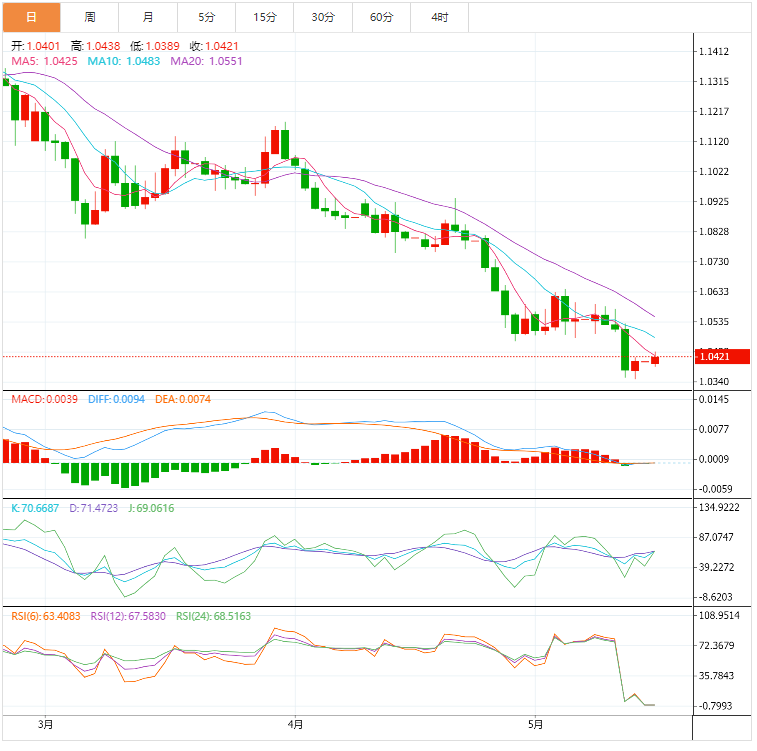Select the 日 daily timeframe tab
Screen dimensions: 757x751
pyautogui.click(x=31, y=17)
